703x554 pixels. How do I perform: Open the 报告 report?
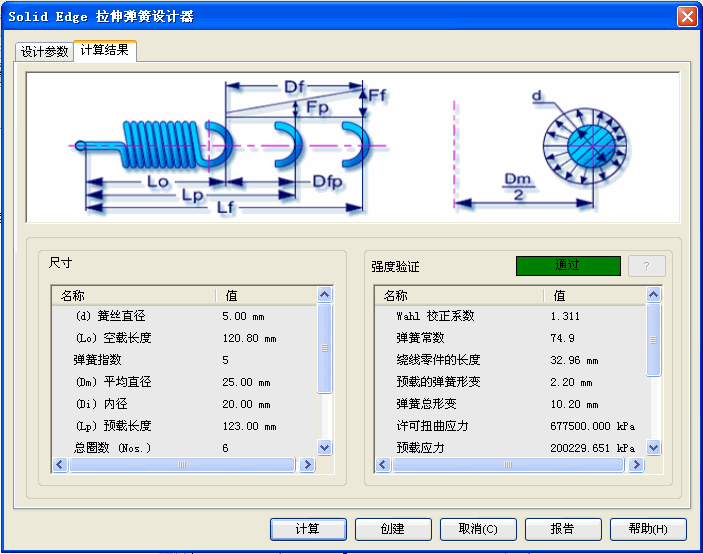pos(563,529)
